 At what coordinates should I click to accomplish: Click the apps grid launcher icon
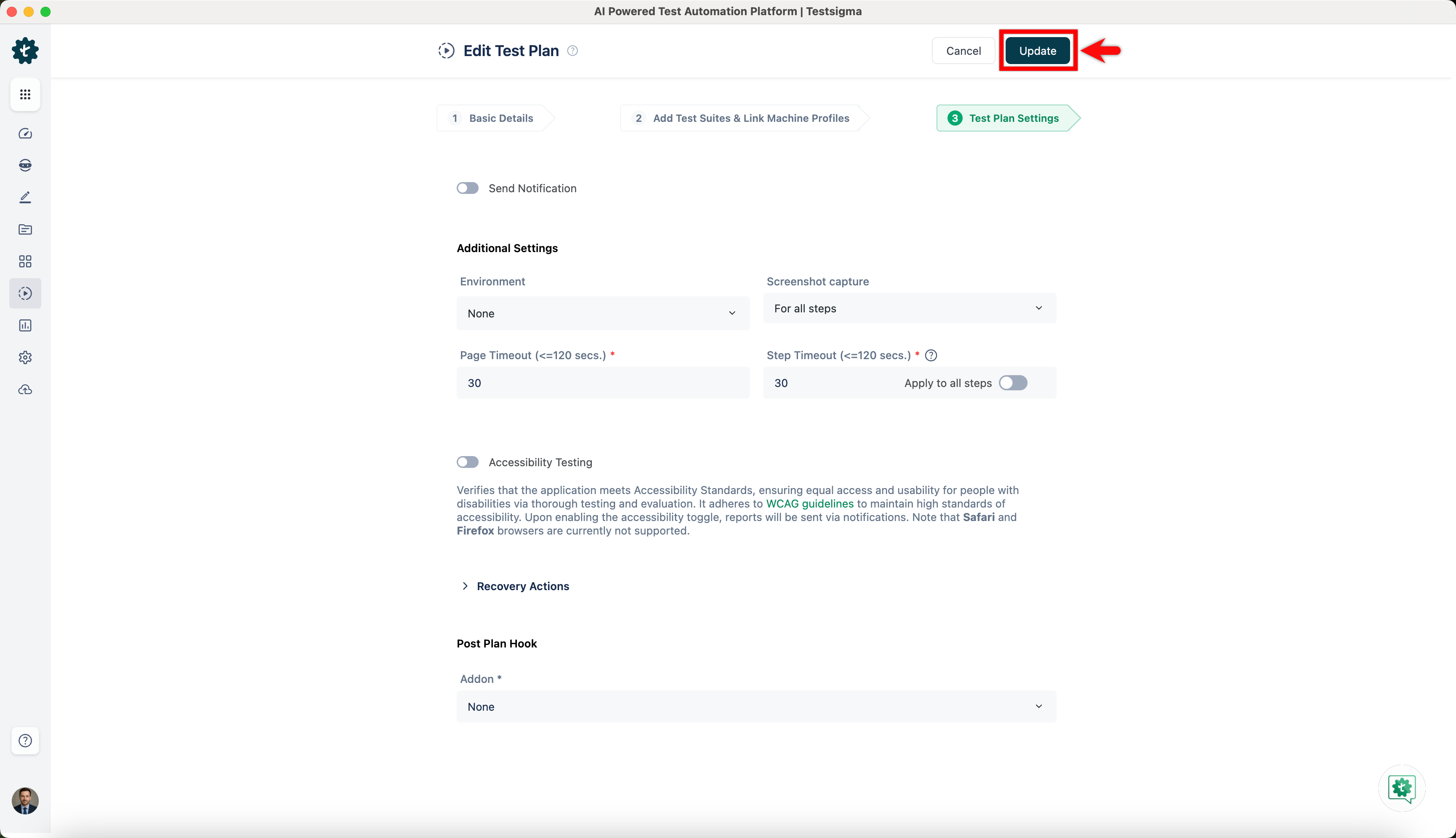click(25, 94)
